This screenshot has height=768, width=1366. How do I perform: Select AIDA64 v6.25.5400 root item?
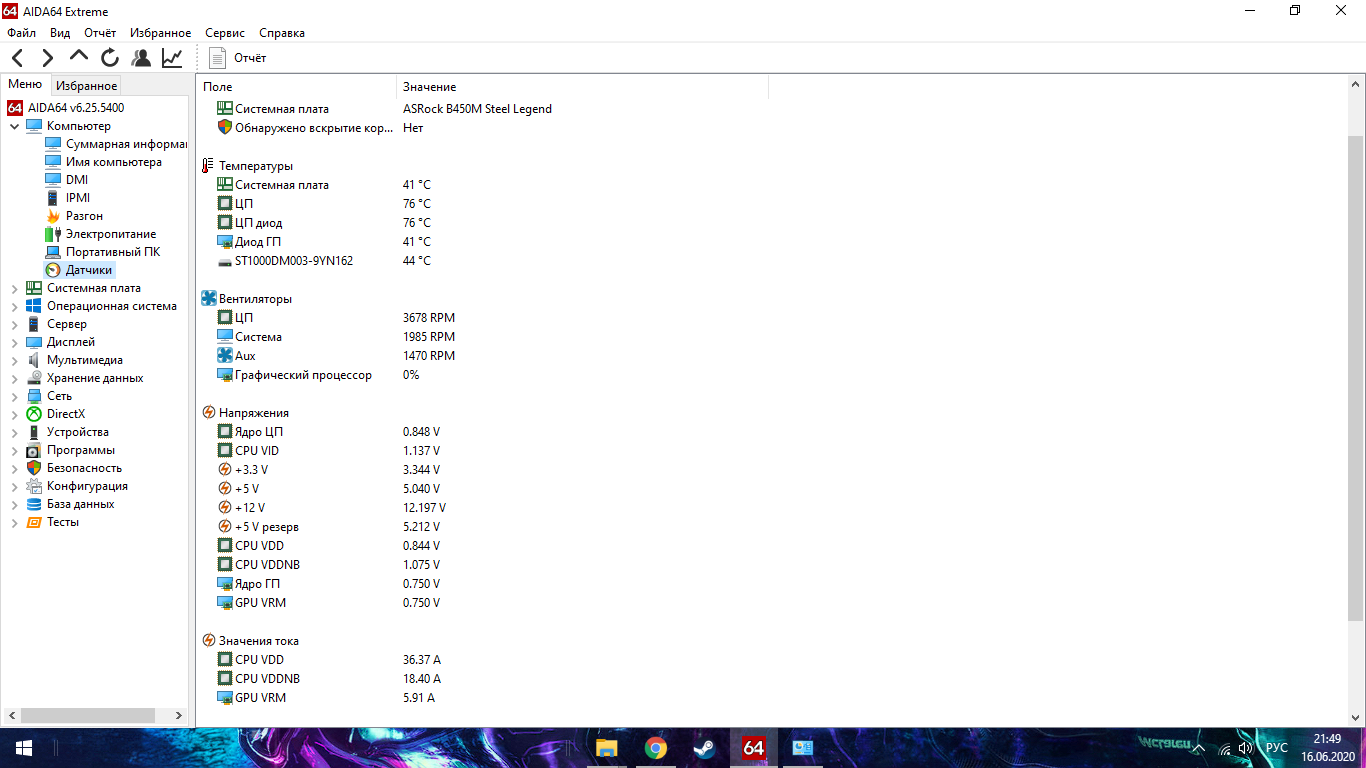click(66, 108)
